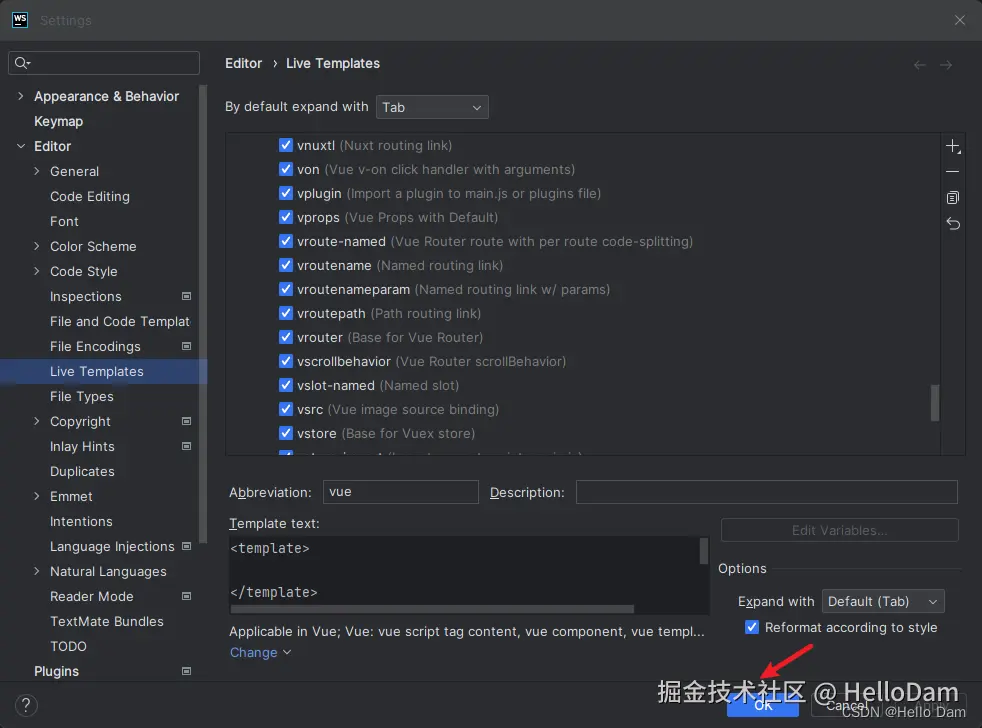Click the project-level icon beside Inspections
982x728 pixels.
[x=186, y=296]
